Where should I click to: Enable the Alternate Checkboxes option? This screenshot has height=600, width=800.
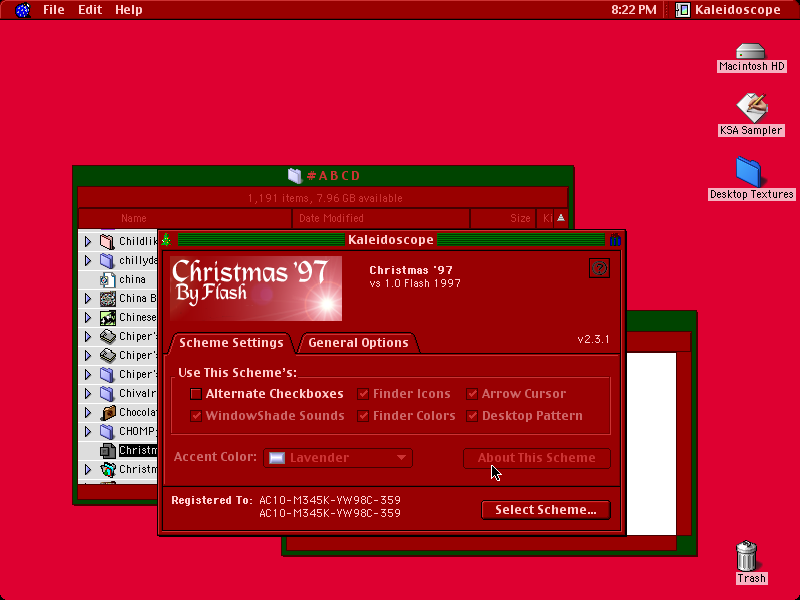coord(196,394)
